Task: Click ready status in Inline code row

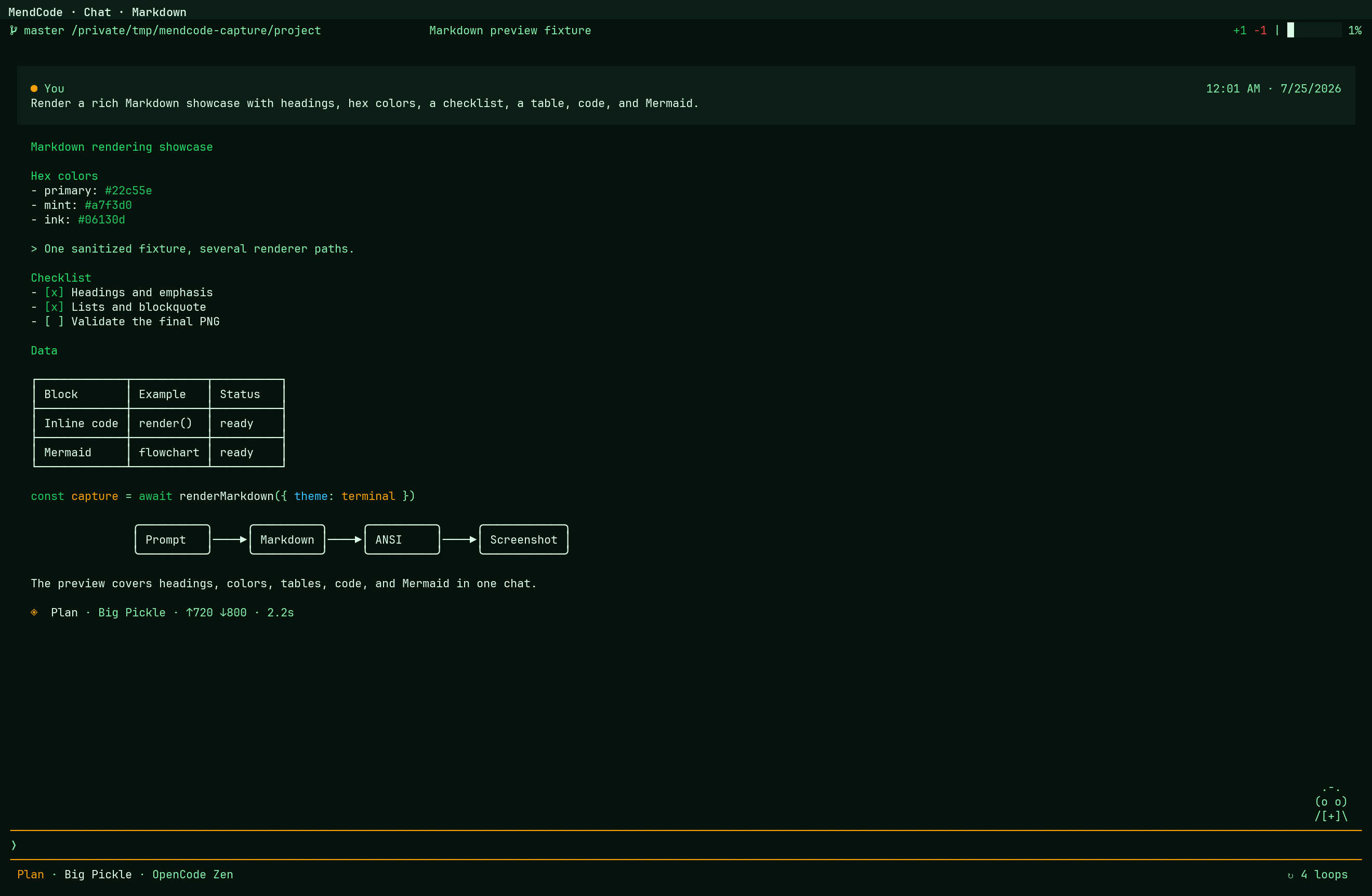Action: coord(247,423)
